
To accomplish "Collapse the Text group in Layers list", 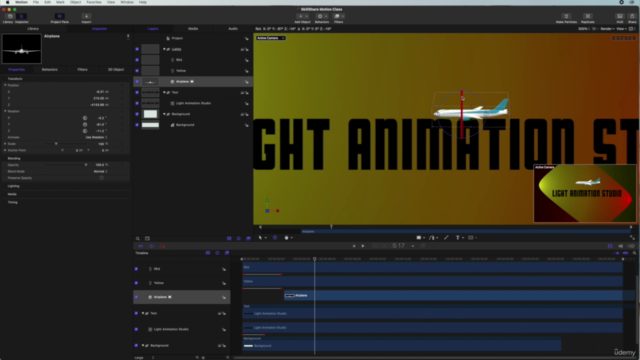I will (x=164, y=92).
